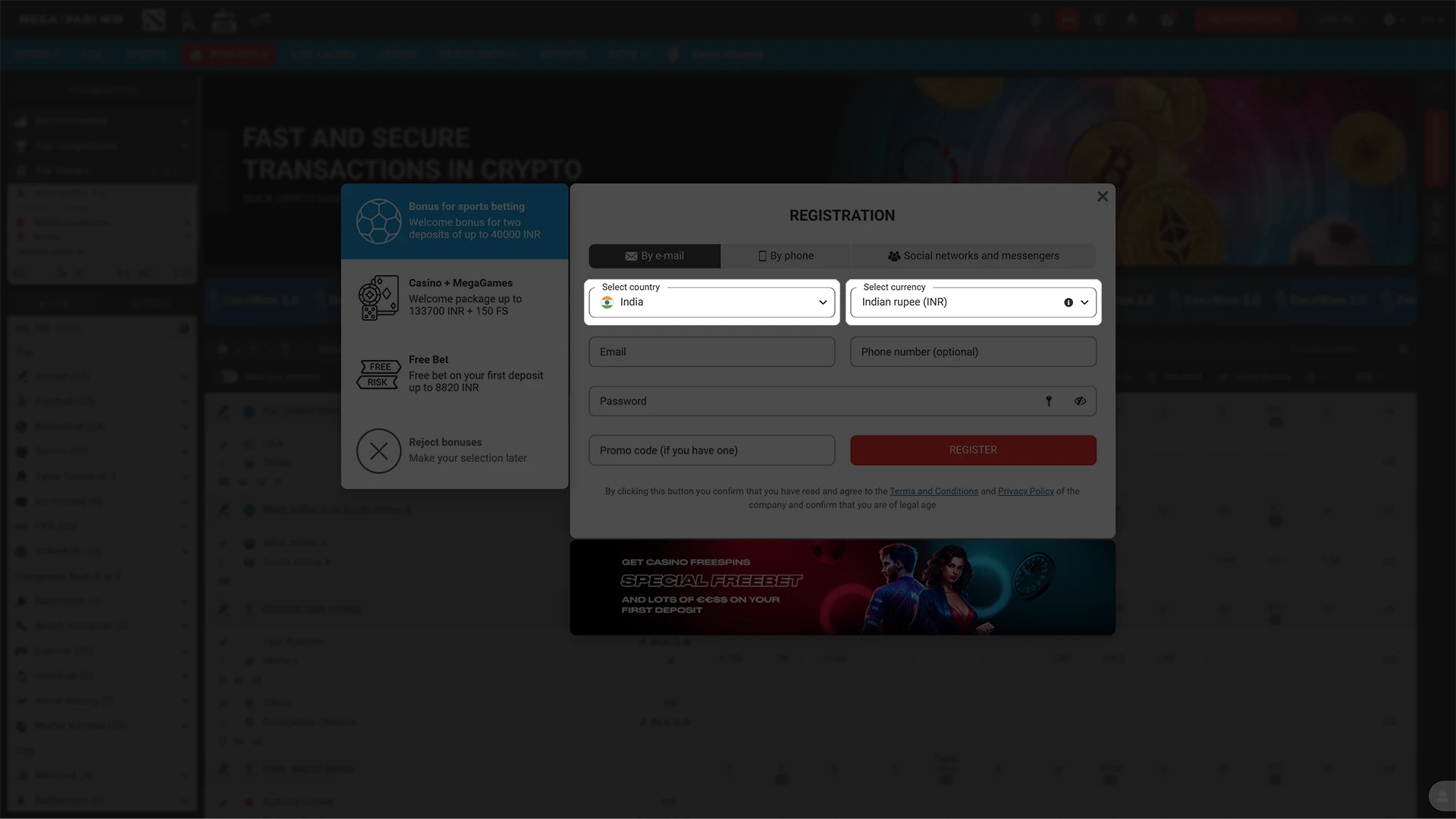This screenshot has width=1456, height=819.
Task: Click the football icon on sports betting bonus
Action: (379, 221)
